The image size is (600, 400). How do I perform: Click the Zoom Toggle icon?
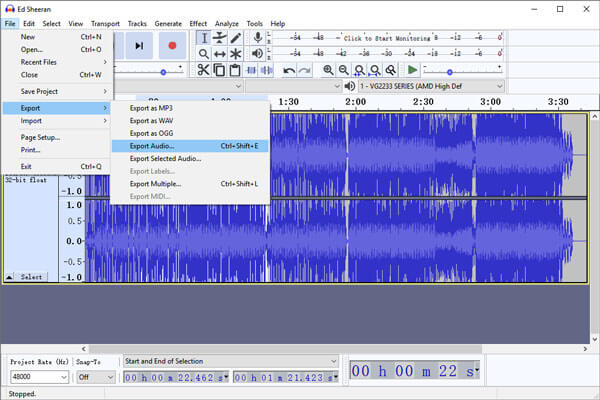point(391,70)
